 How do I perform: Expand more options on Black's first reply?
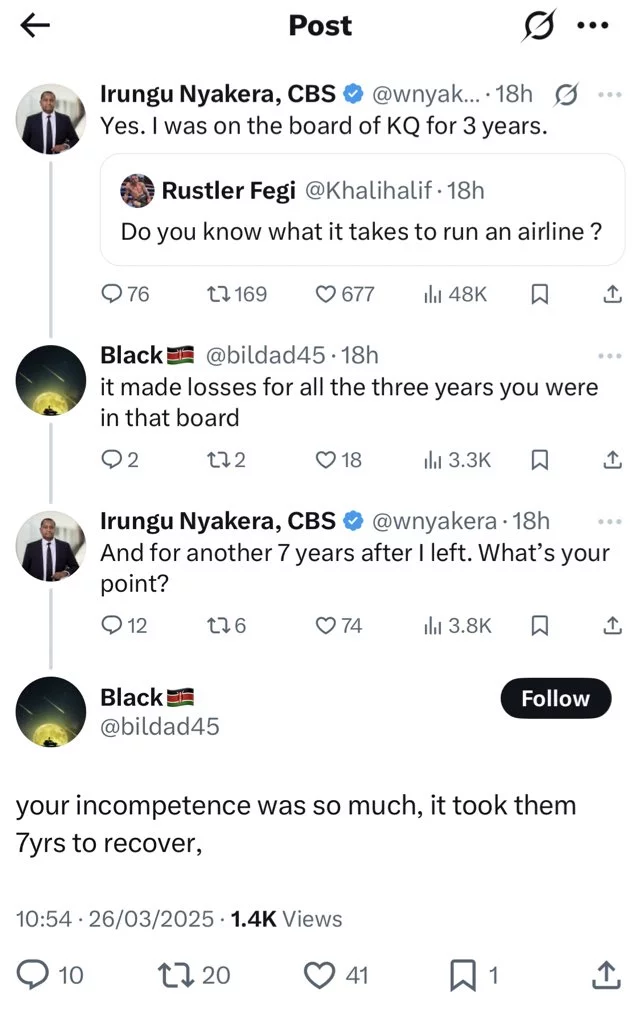pyautogui.click(x=609, y=355)
